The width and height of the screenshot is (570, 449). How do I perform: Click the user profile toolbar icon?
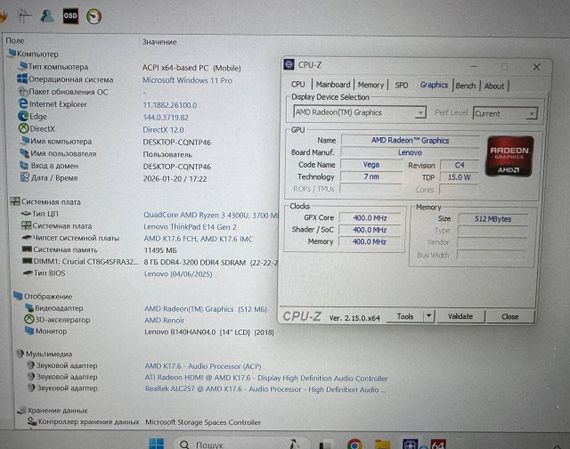[x=47, y=16]
